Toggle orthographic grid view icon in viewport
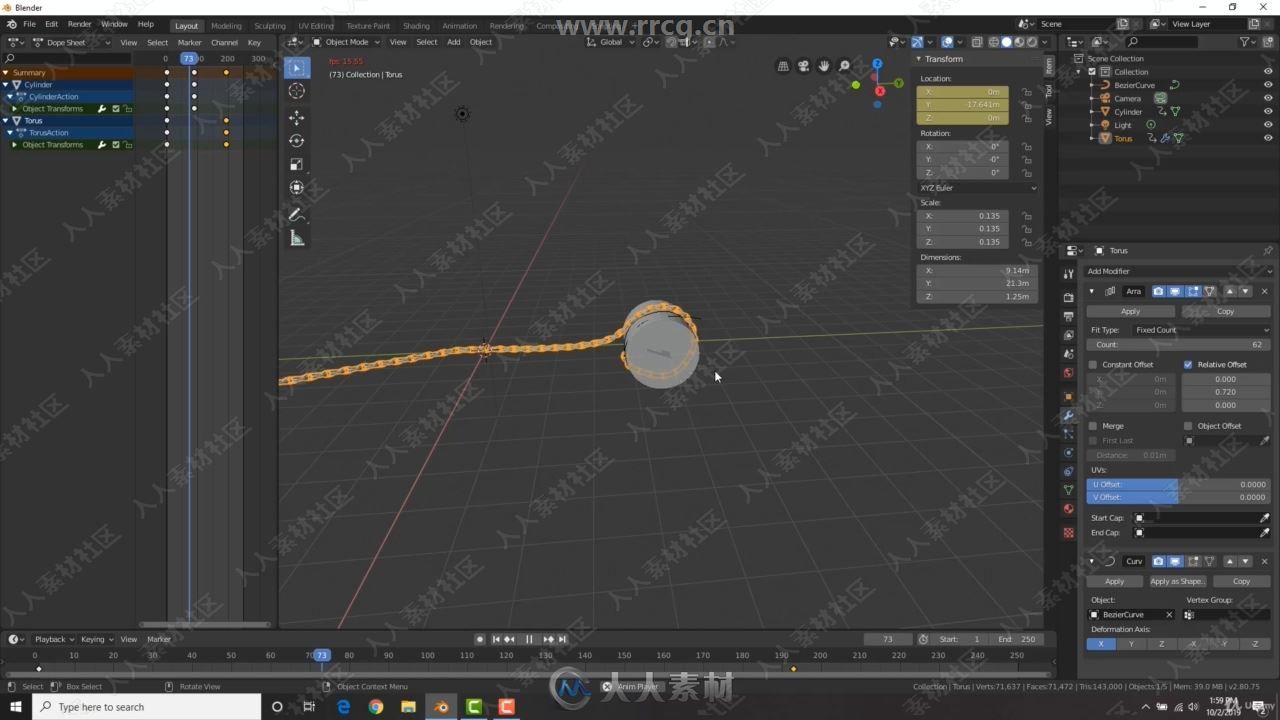Image resolution: width=1280 pixels, height=720 pixels. 783,66
